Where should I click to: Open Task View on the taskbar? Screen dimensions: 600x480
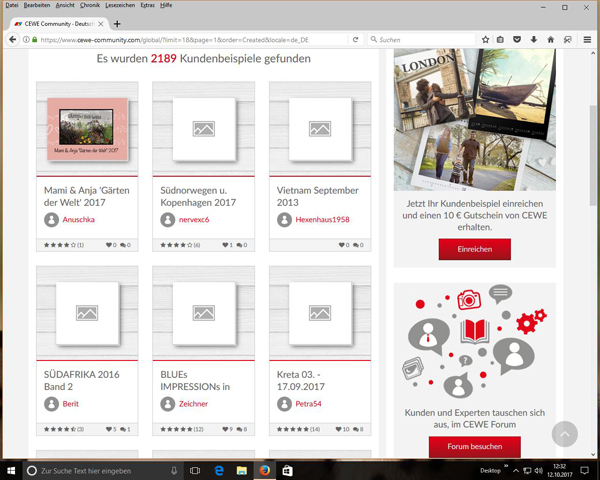[x=195, y=470]
